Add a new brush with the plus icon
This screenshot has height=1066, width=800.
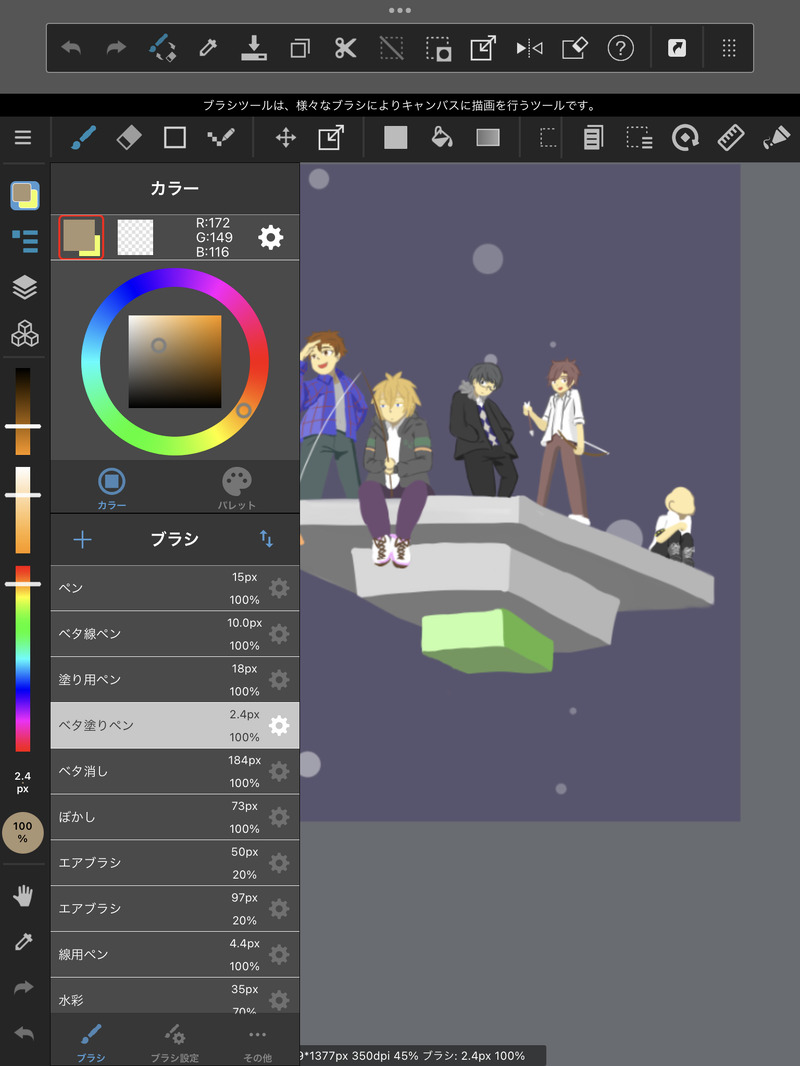click(82, 540)
